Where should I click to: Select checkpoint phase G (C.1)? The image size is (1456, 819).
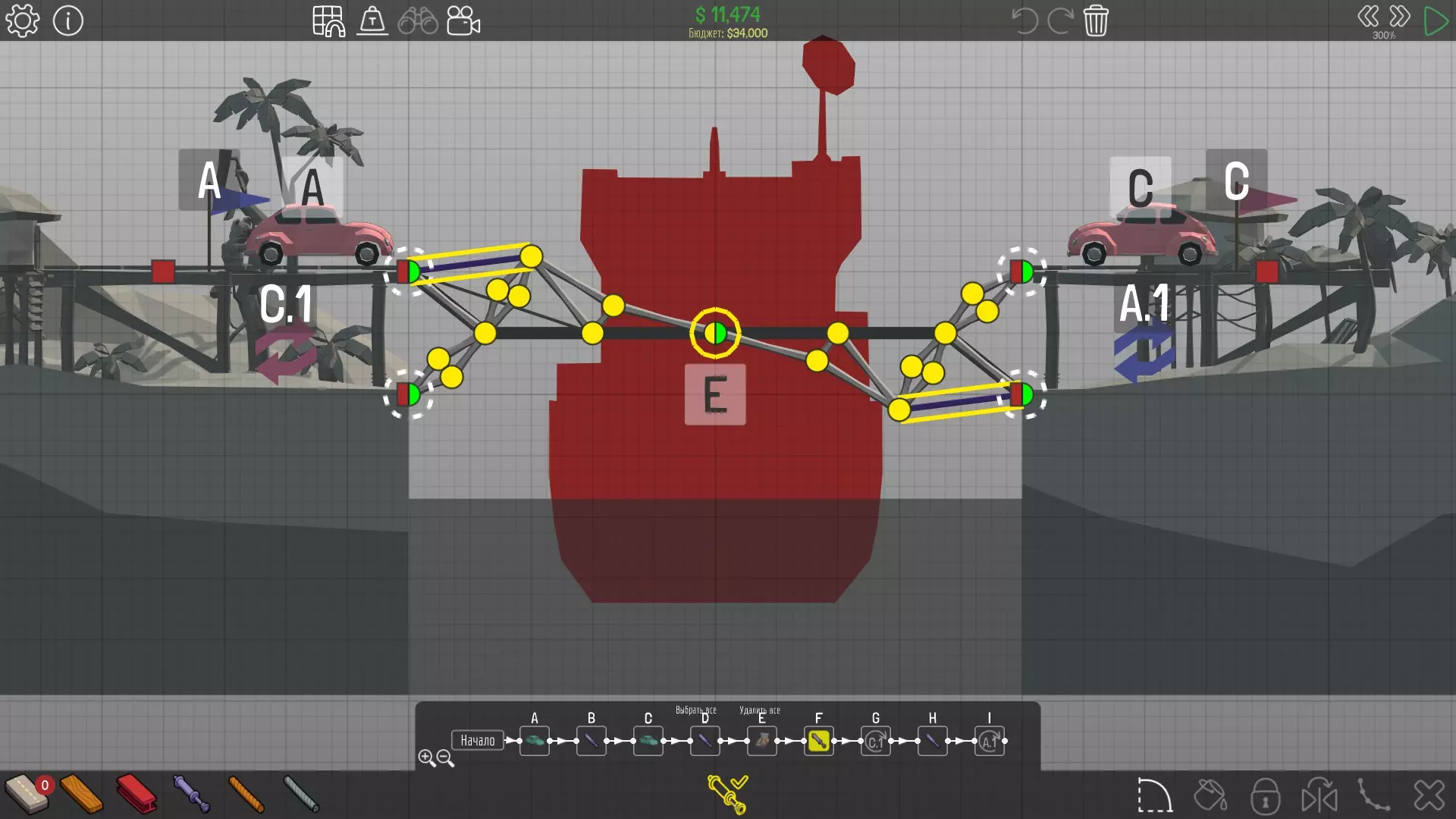click(875, 740)
